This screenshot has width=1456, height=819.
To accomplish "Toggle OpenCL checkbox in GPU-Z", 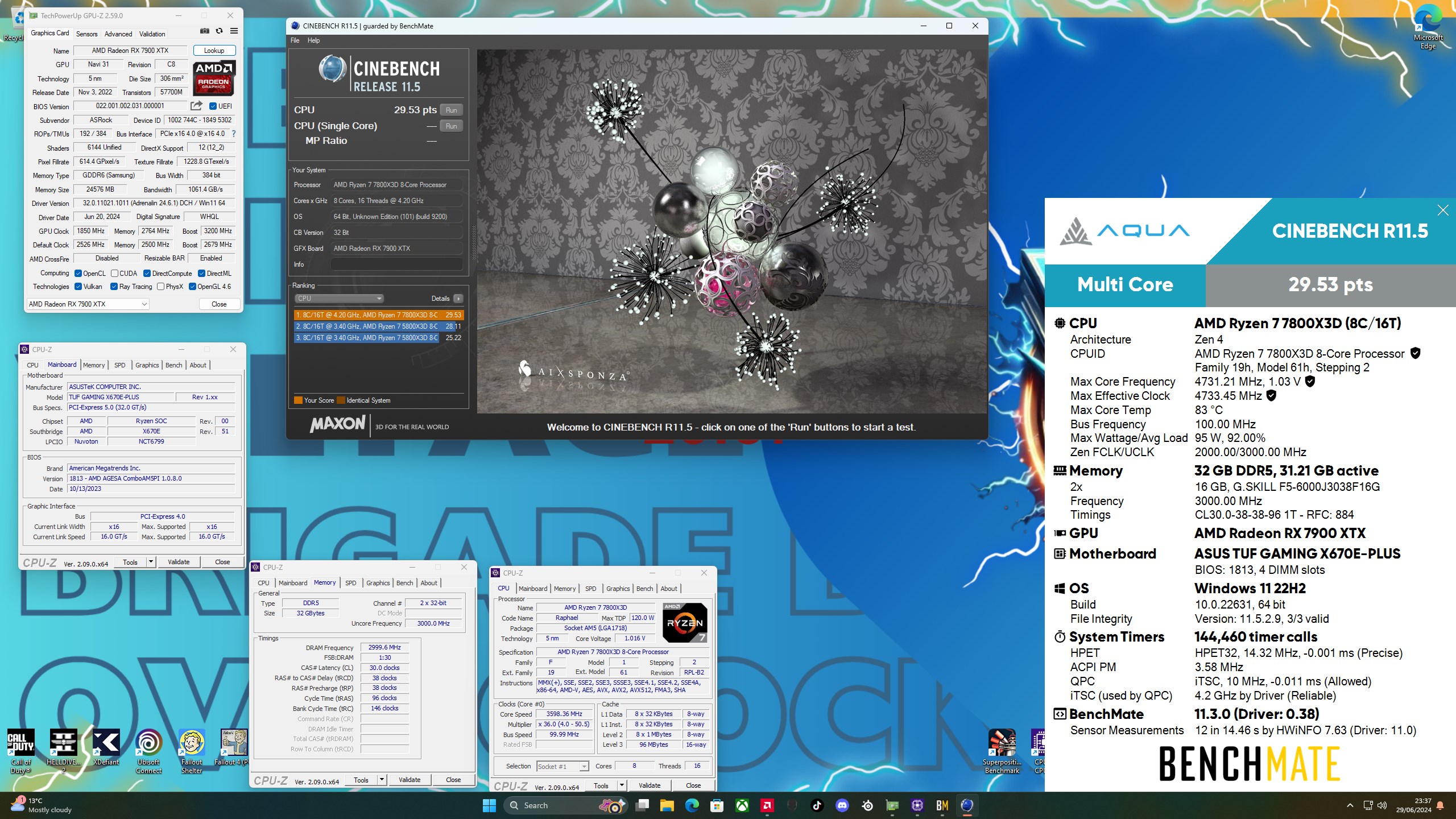I will (78, 274).
